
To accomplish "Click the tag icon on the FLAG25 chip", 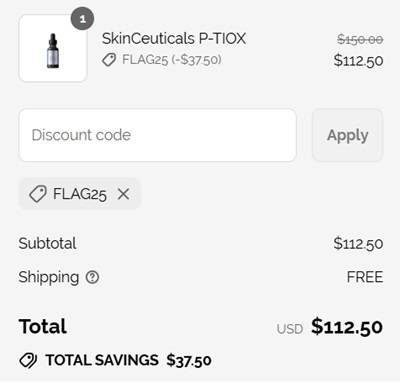I will [x=37, y=194].
